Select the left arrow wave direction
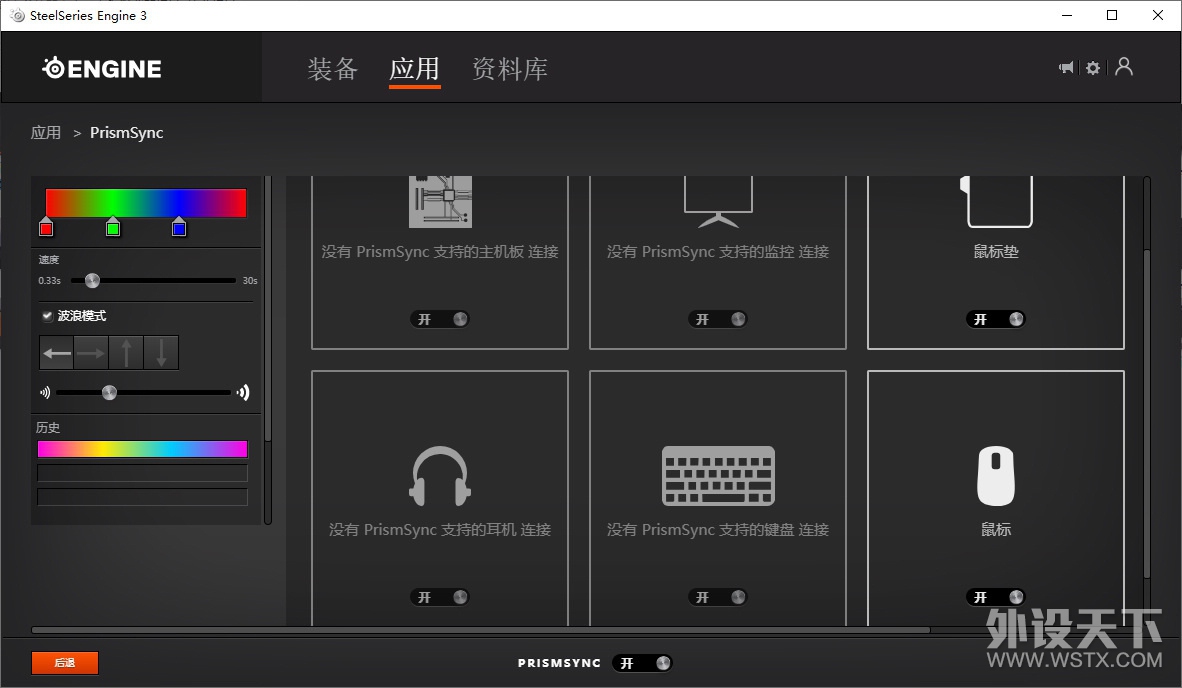The width and height of the screenshot is (1182, 688). [x=57, y=353]
